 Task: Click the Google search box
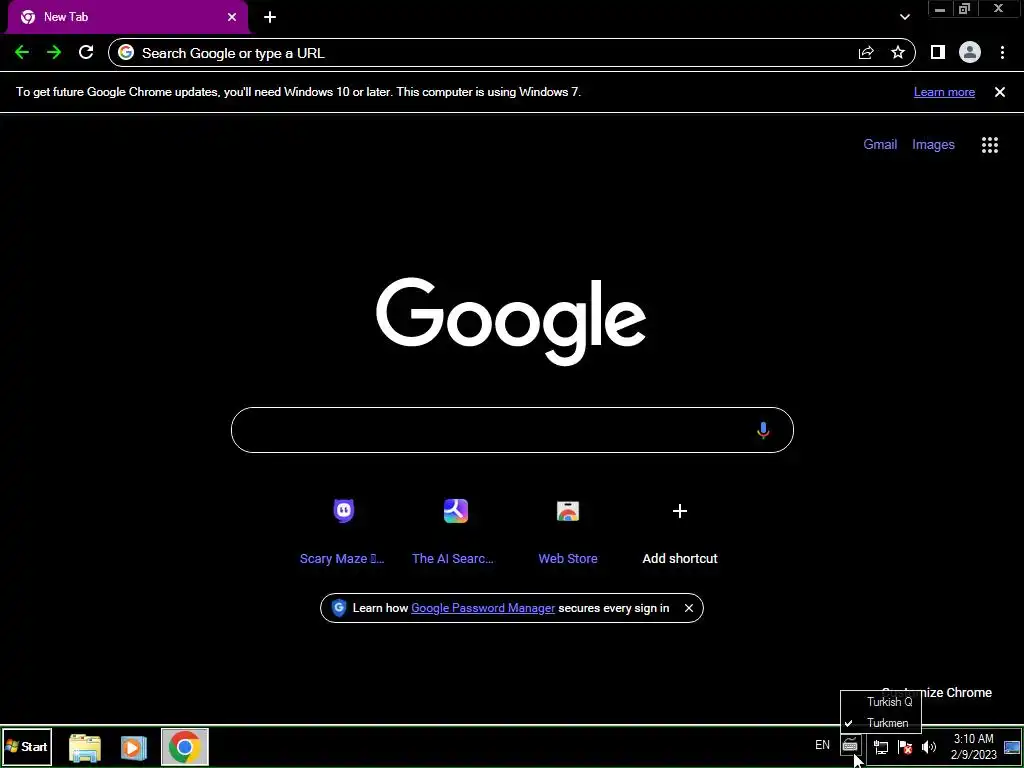(512, 430)
